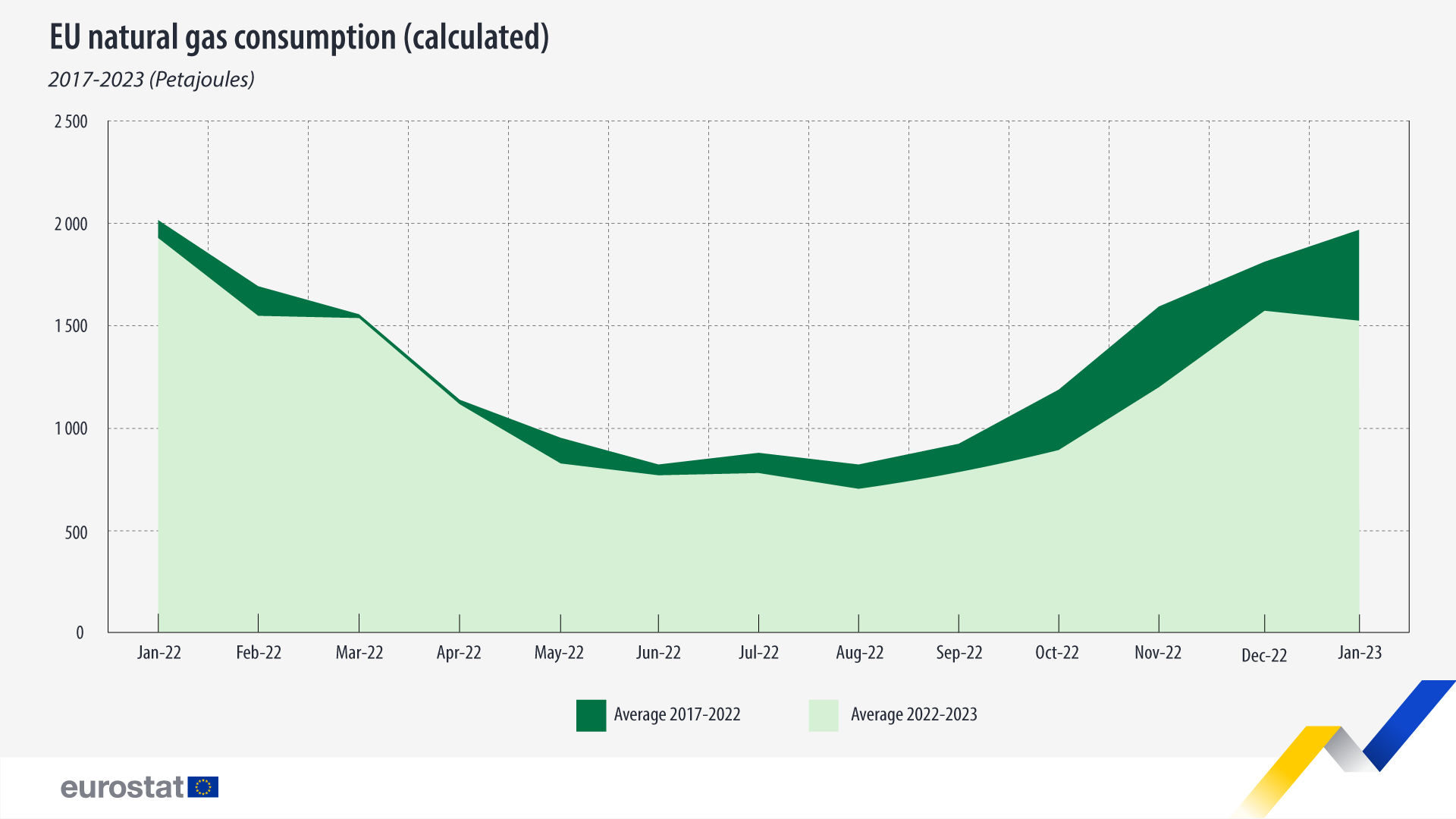Click the Jan-22 axis label
The width and height of the screenshot is (1456, 819).
(159, 653)
